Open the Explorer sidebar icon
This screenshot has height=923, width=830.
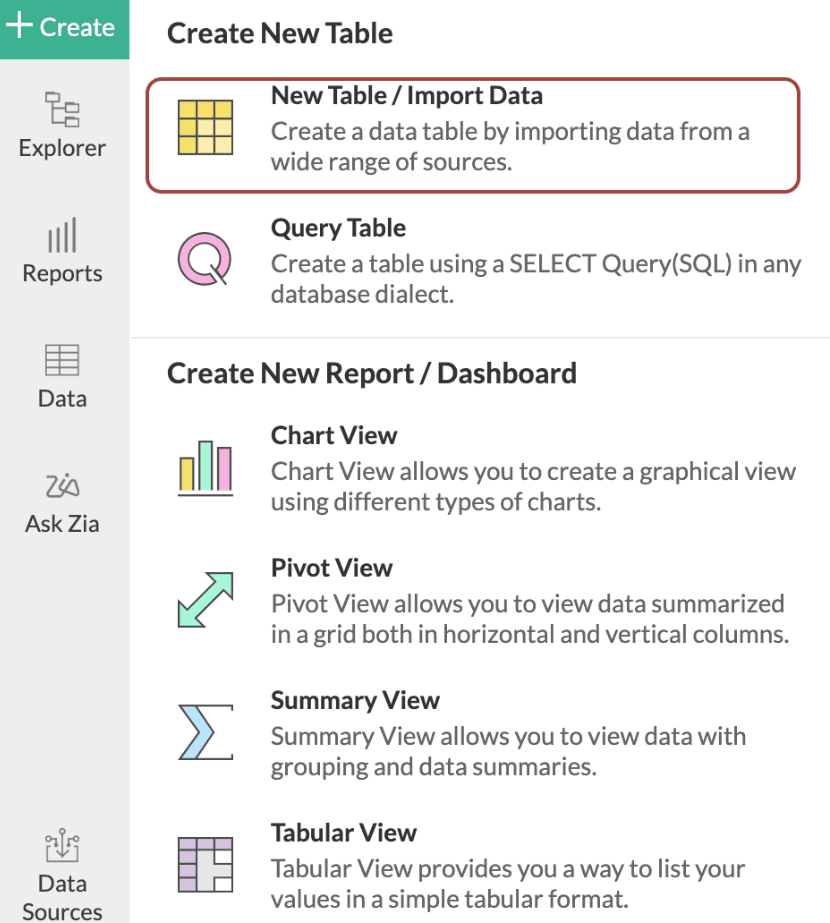point(62,108)
